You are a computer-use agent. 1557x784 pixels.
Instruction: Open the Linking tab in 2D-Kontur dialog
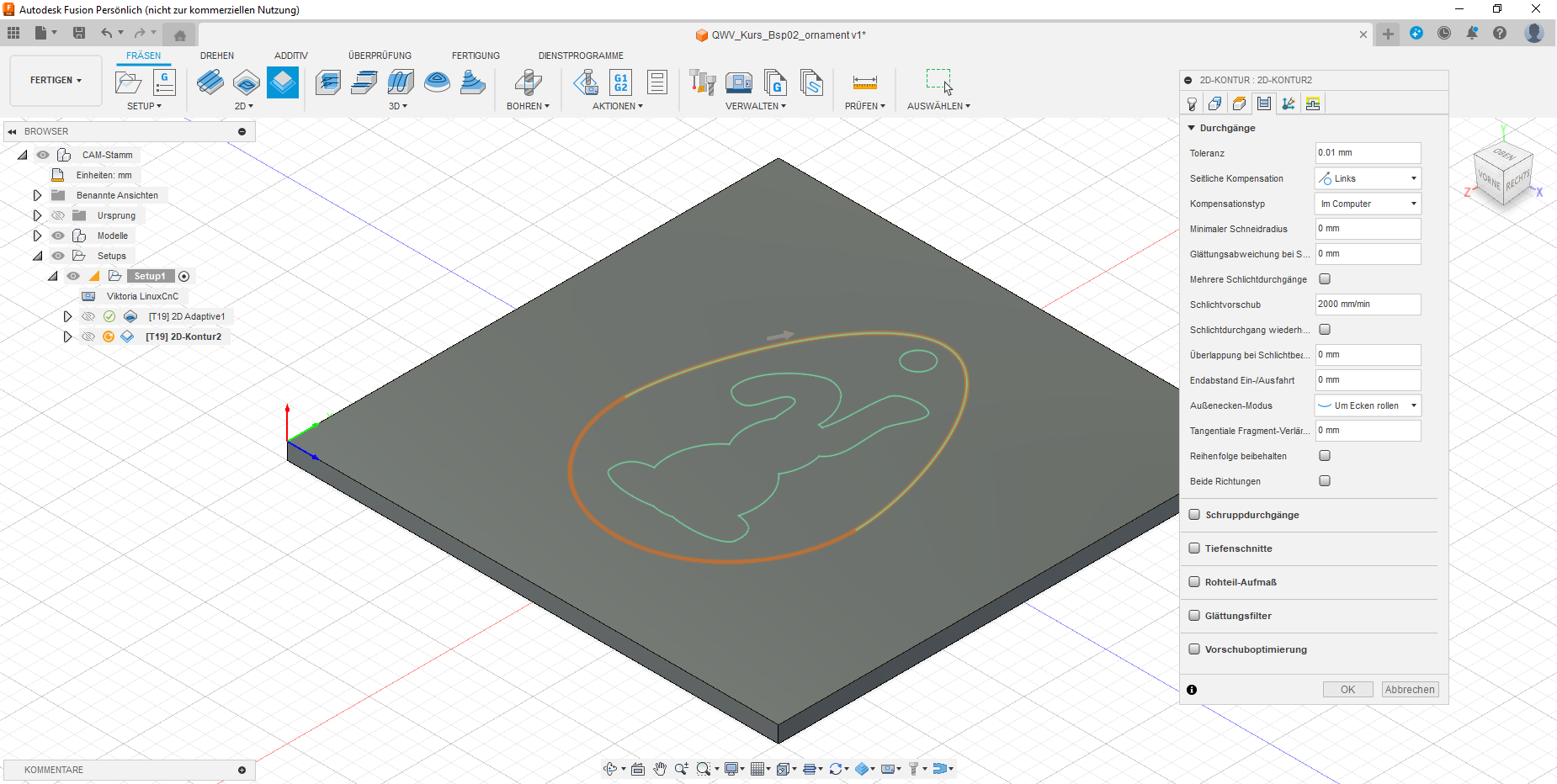1289,103
